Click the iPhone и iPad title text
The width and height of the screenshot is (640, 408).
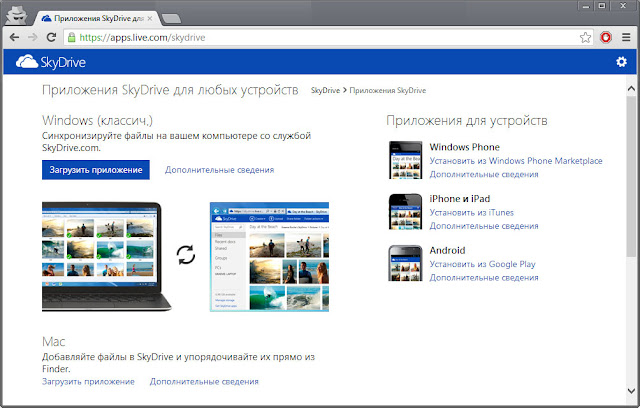460,199
